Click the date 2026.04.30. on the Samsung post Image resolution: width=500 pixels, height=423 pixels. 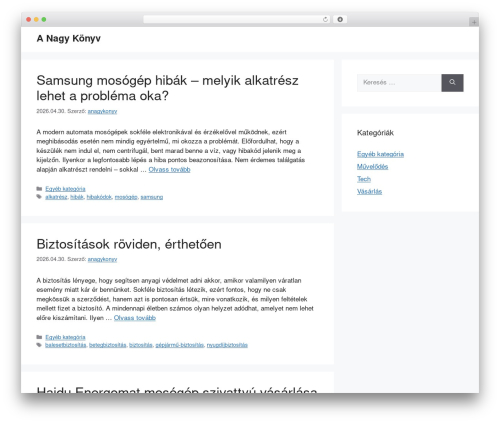point(51,111)
